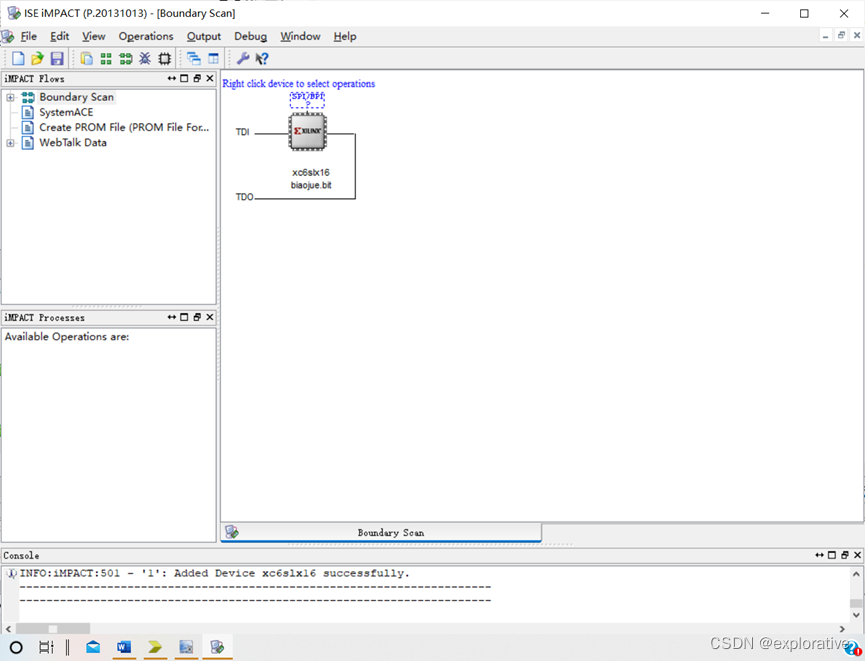Cascade the windows using toolbar icon
865x661 pixels.
tap(194, 58)
